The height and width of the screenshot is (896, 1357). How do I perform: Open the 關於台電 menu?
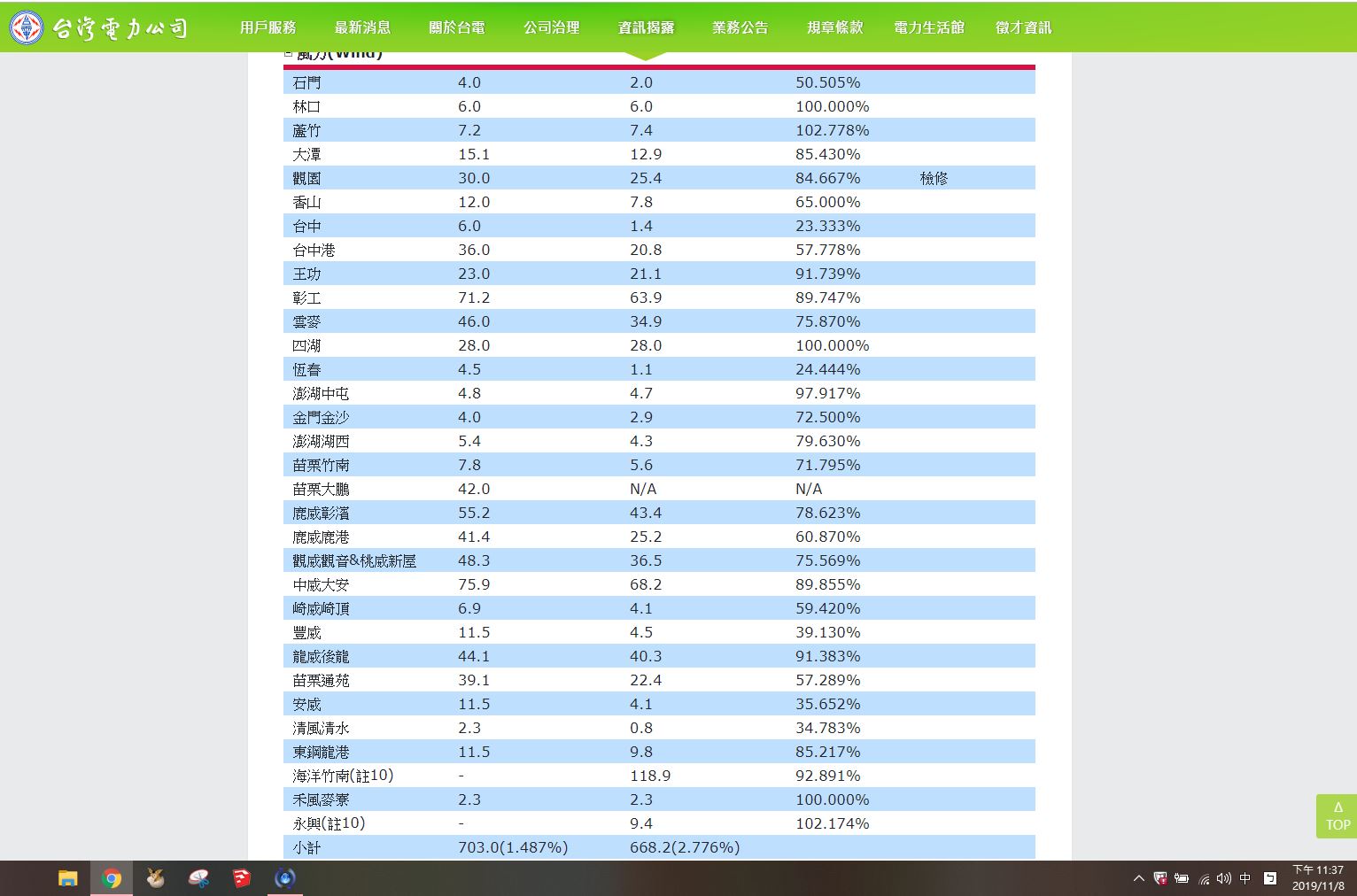457,27
